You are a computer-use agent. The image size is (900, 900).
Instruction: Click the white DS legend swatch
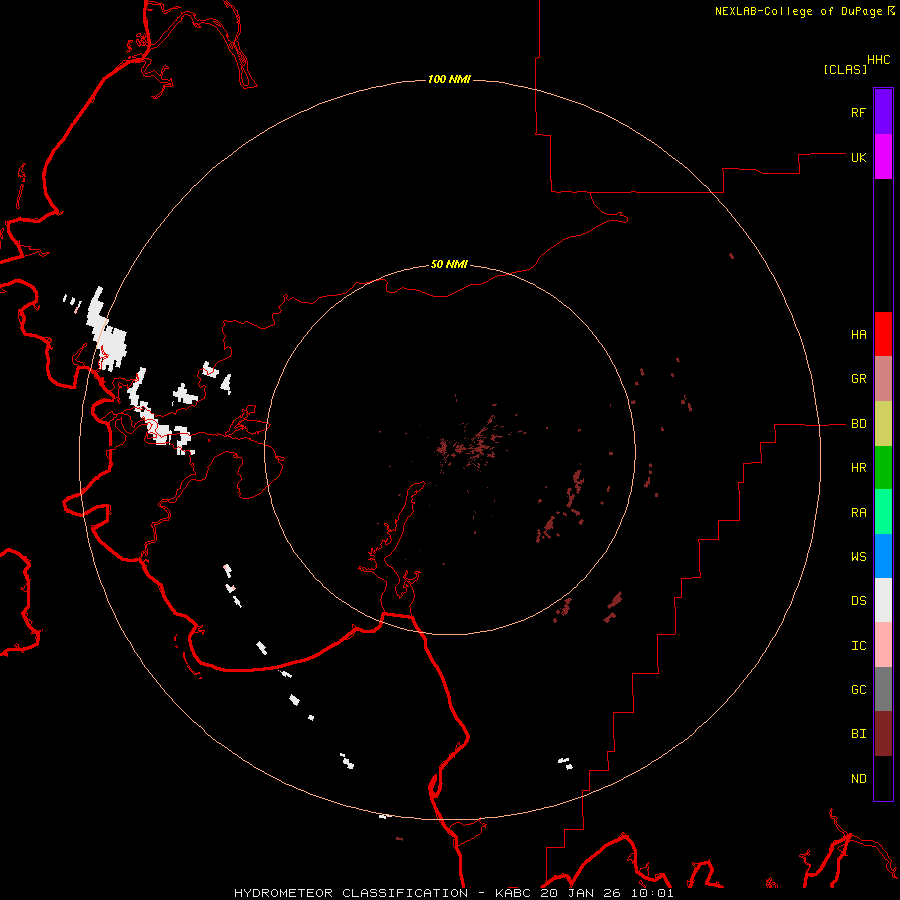click(883, 600)
